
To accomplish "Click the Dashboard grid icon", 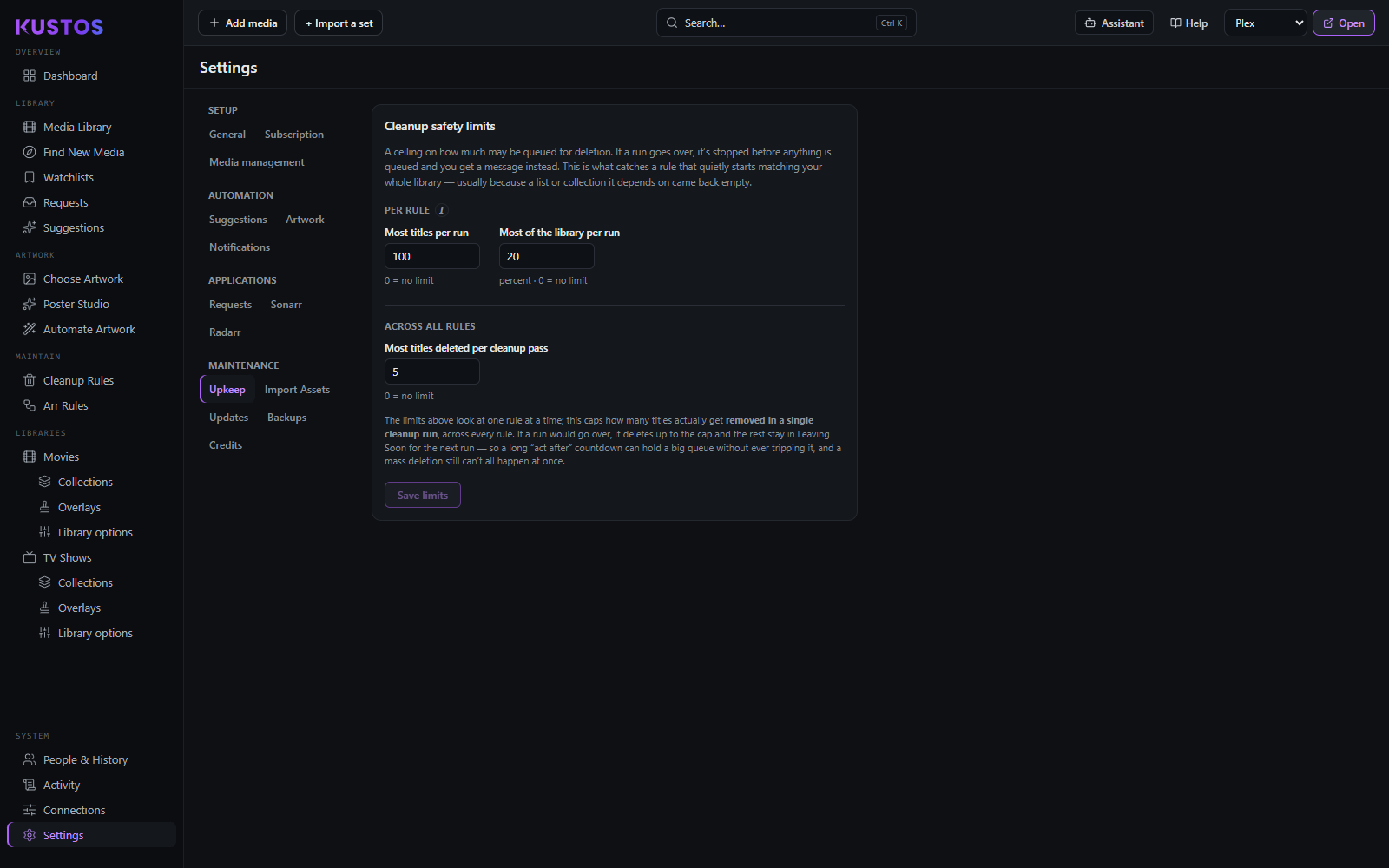I will [30, 76].
